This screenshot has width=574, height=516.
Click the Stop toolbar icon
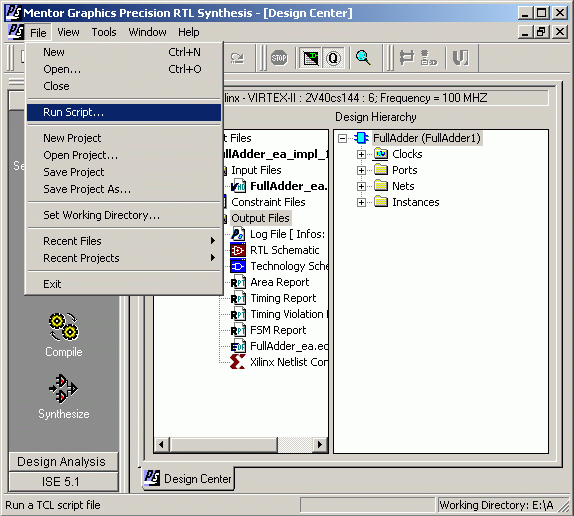tap(279, 58)
